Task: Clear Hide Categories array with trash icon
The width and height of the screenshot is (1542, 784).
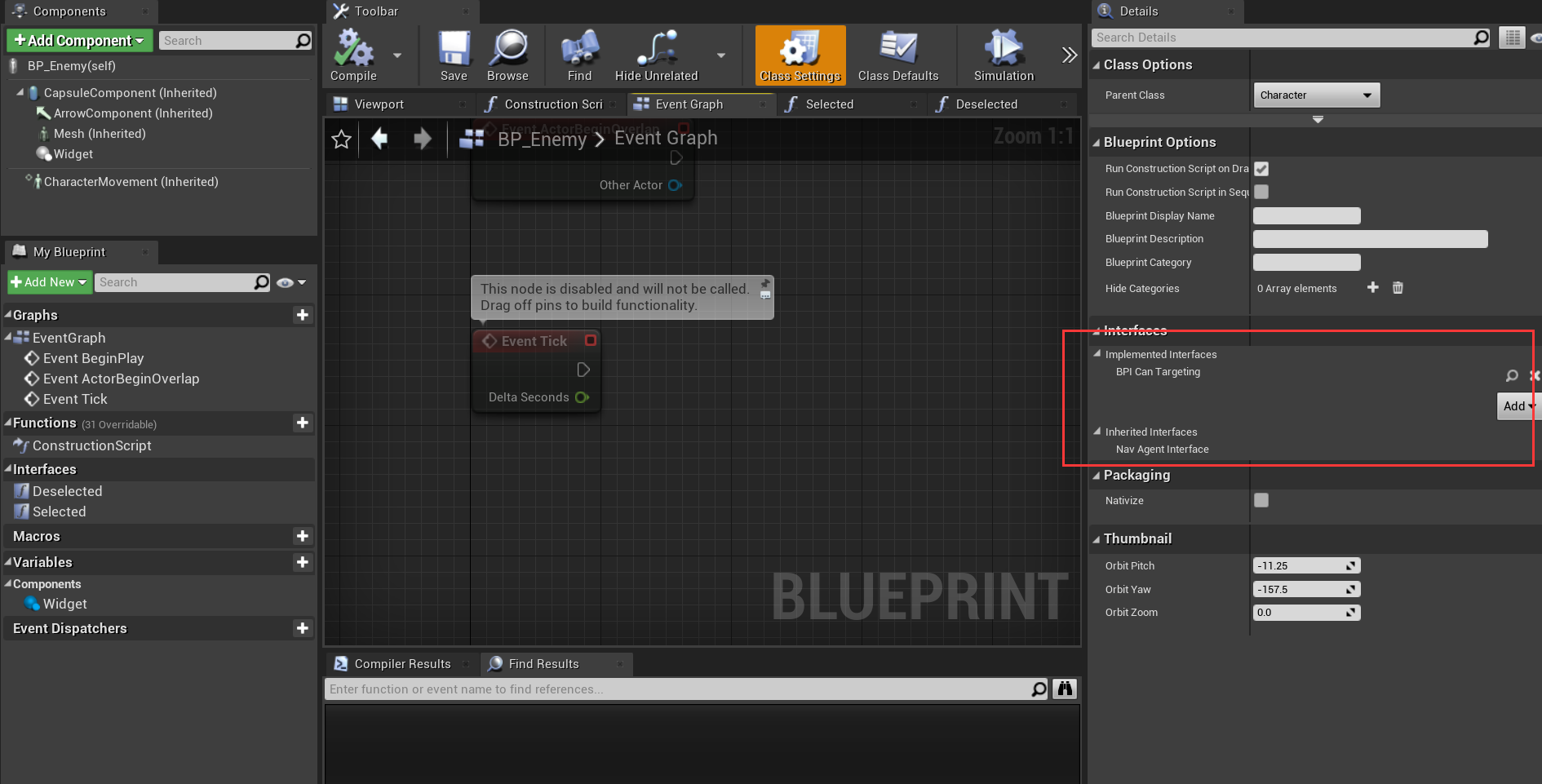Action: pyautogui.click(x=1398, y=287)
